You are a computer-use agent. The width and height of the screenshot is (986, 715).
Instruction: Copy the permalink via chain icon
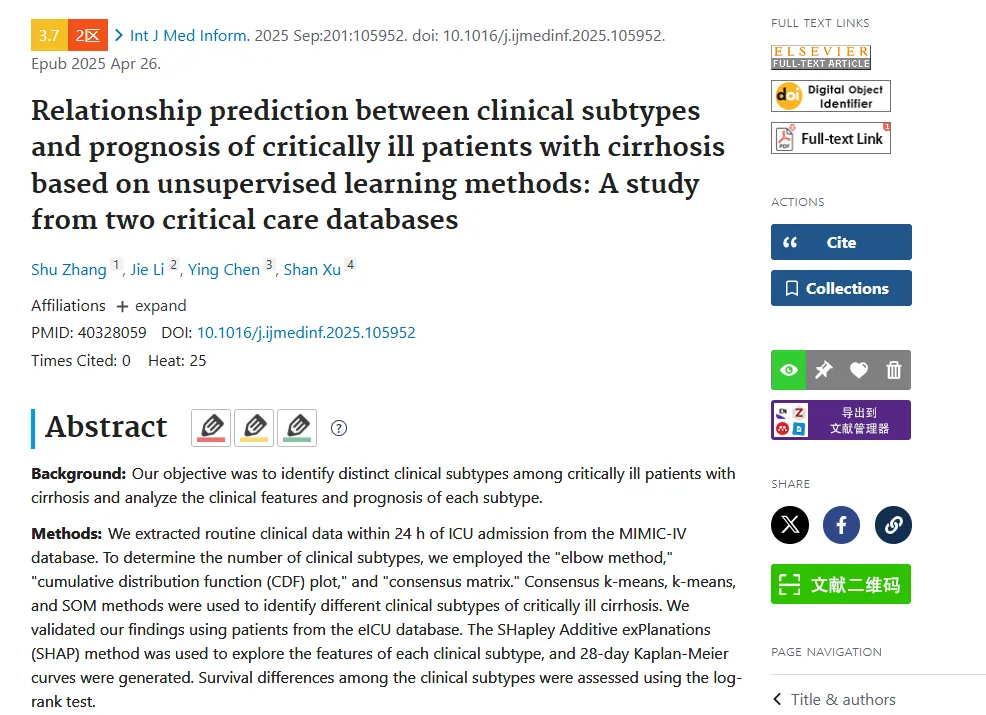(x=893, y=524)
